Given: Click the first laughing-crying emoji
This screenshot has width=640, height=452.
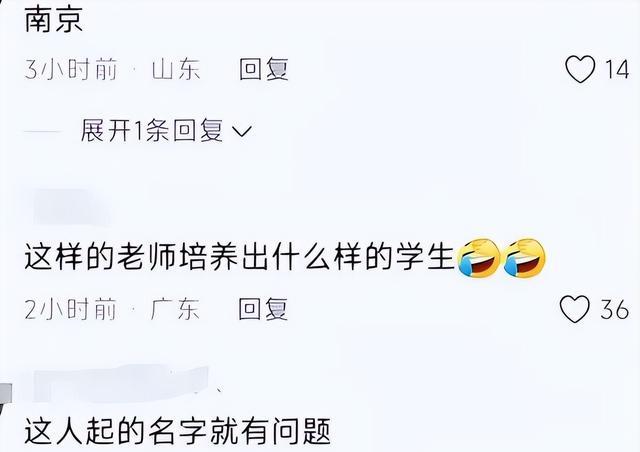Looking at the screenshot, I should tap(479, 258).
